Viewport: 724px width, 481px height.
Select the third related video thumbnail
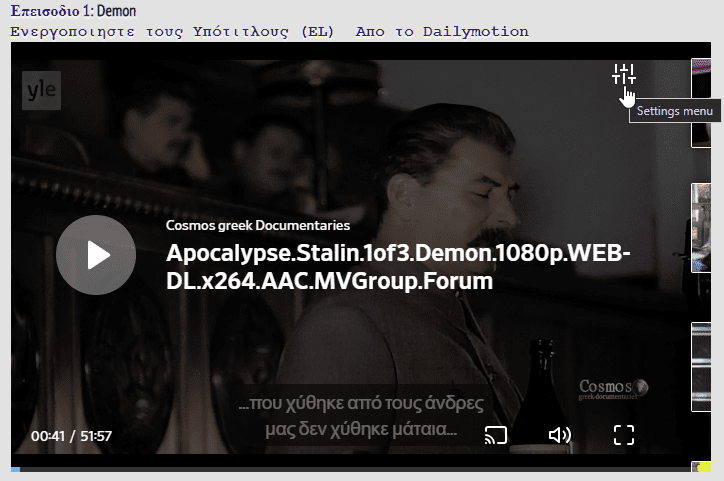(701, 367)
